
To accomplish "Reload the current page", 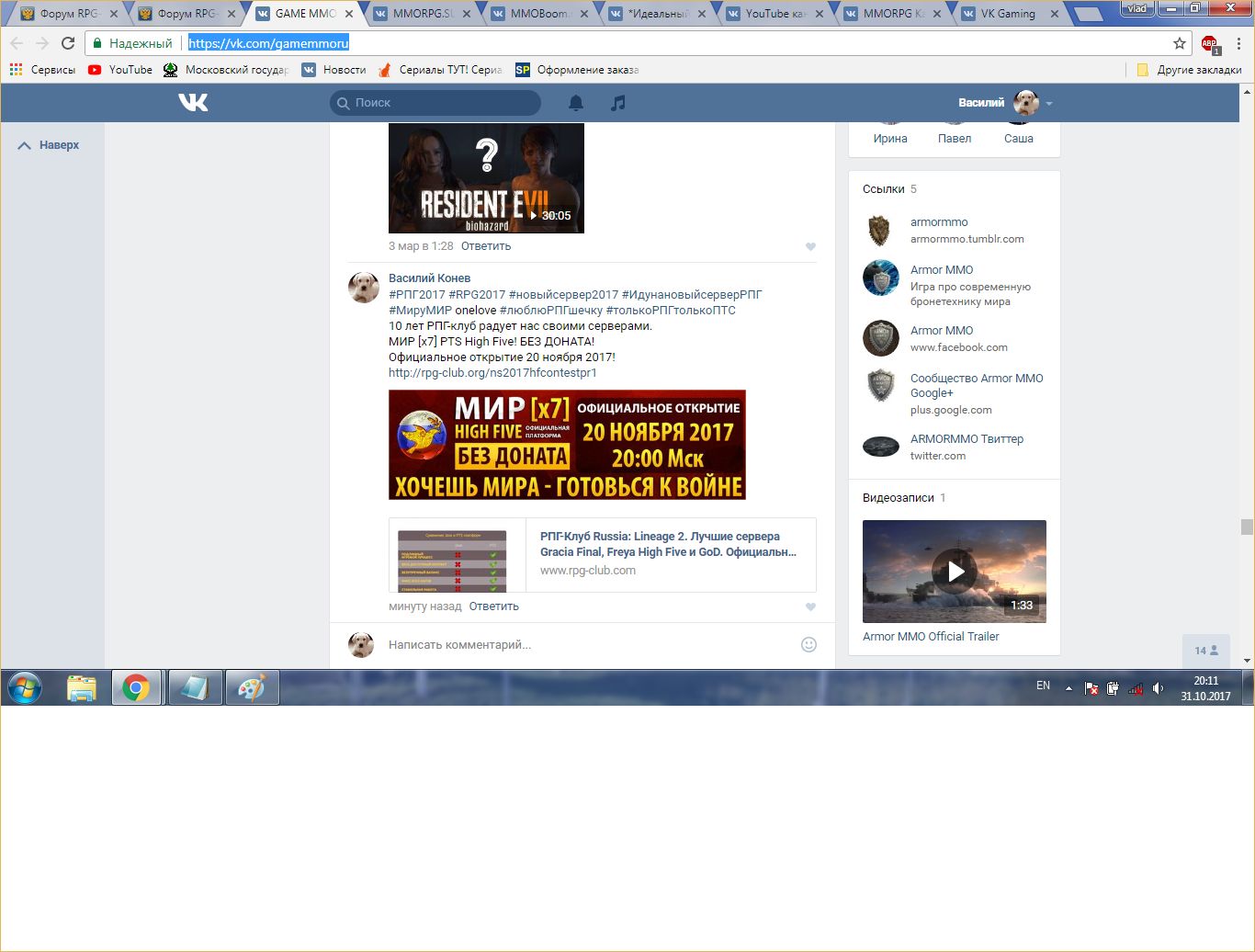I will 68,43.
